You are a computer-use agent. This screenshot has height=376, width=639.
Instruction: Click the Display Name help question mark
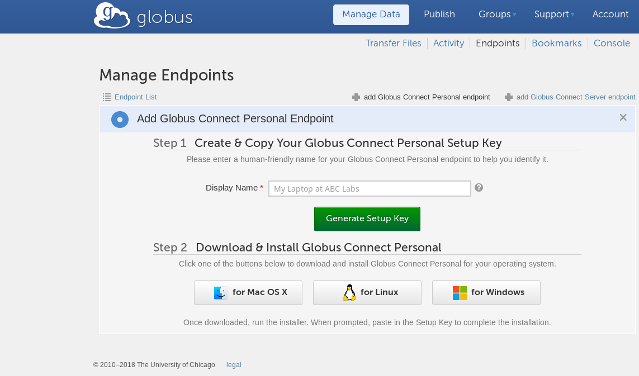tap(479, 187)
